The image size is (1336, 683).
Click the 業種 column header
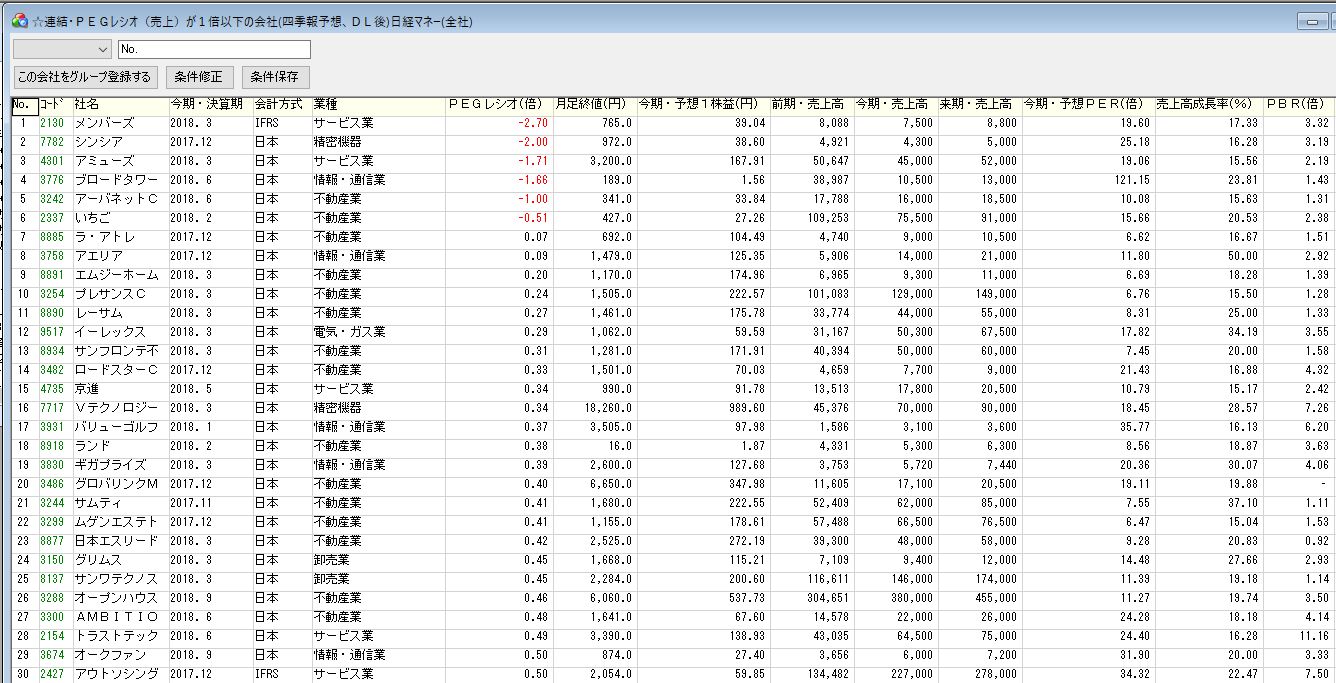(326, 104)
